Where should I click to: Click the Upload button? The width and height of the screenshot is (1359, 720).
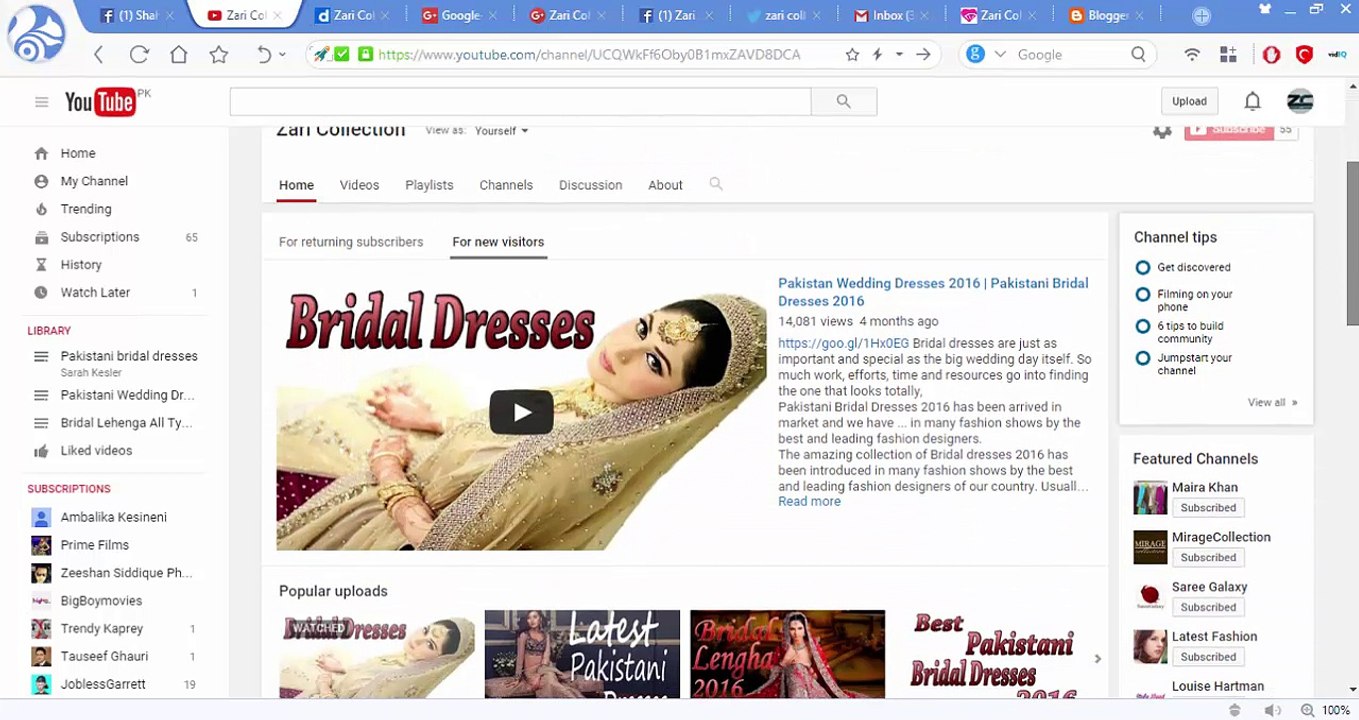pos(1189,101)
